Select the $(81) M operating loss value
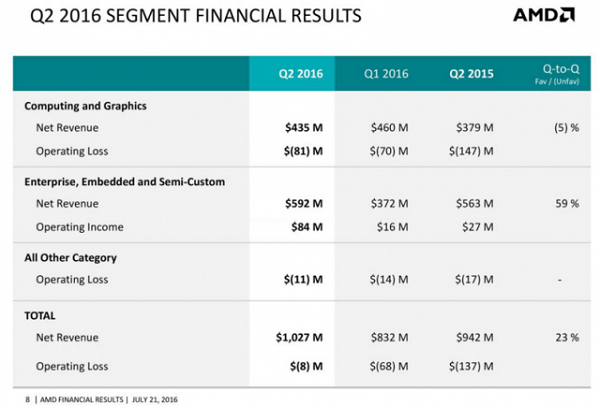The height and width of the screenshot is (406, 600). coord(300,151)
